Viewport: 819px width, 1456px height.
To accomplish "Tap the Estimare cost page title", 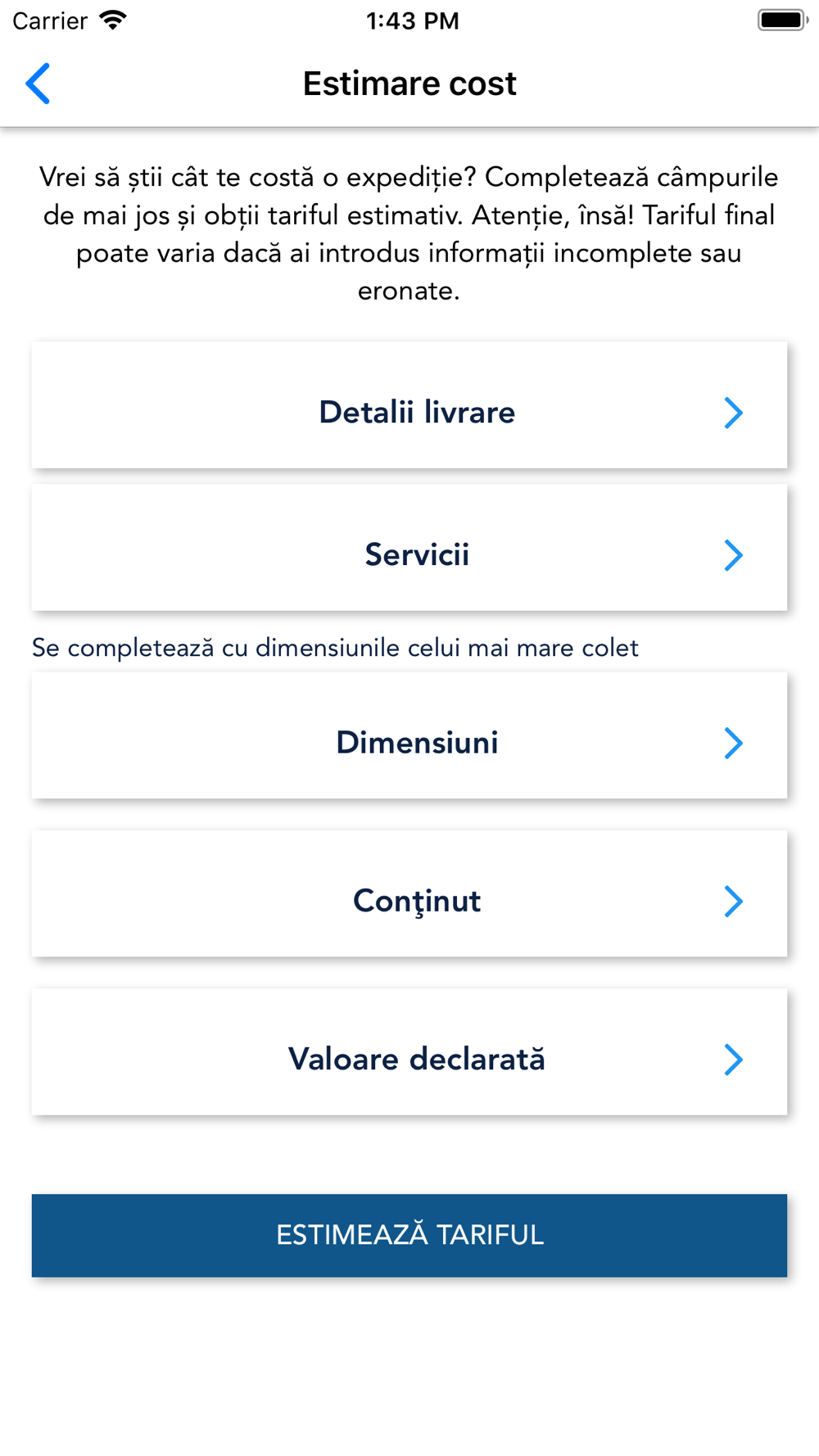I will click(x=409, y=84).
